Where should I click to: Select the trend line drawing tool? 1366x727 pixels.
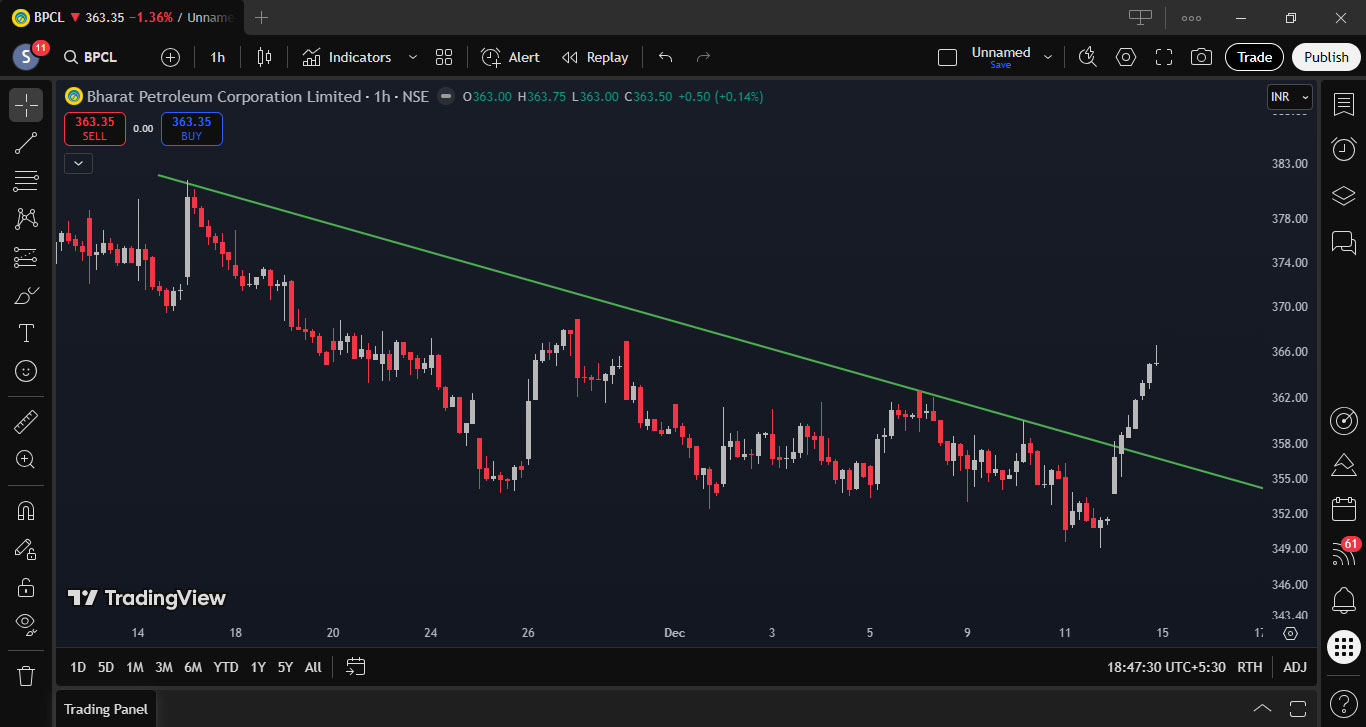pos(26,143)
